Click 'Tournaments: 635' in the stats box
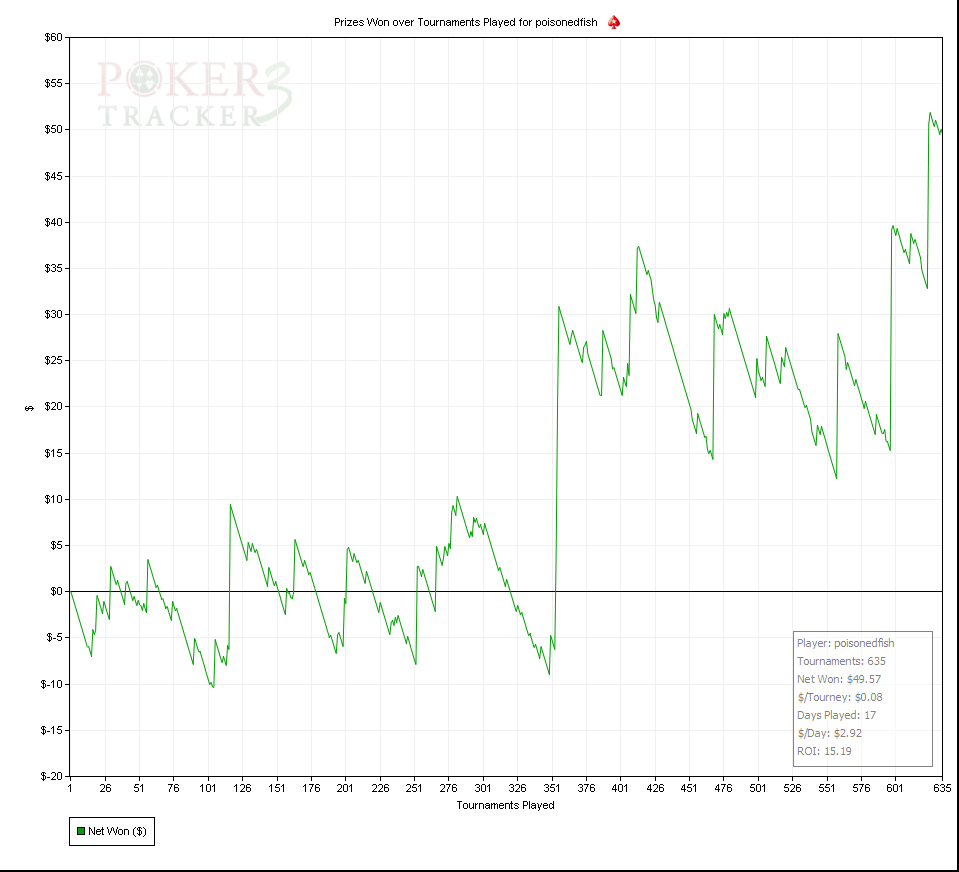The height and width of the screenshot is (872, 959). tap(841, 661)
